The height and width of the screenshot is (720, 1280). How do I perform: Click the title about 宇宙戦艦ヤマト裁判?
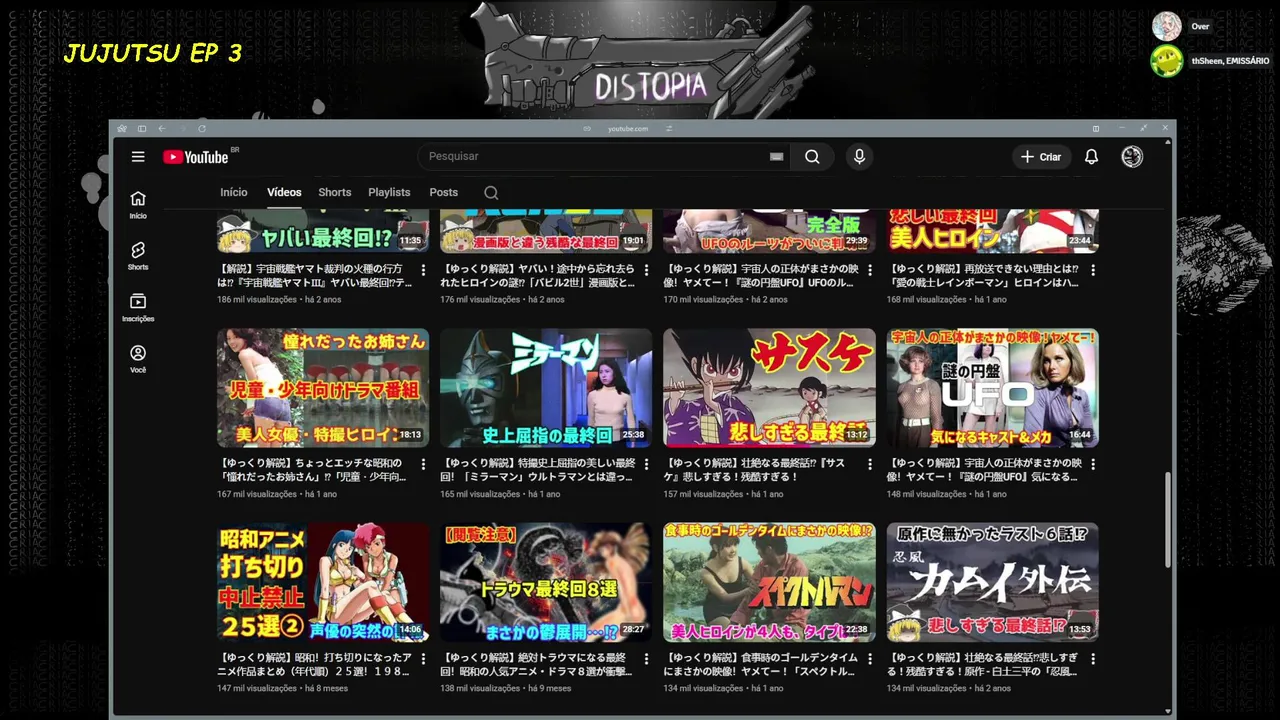315,276
